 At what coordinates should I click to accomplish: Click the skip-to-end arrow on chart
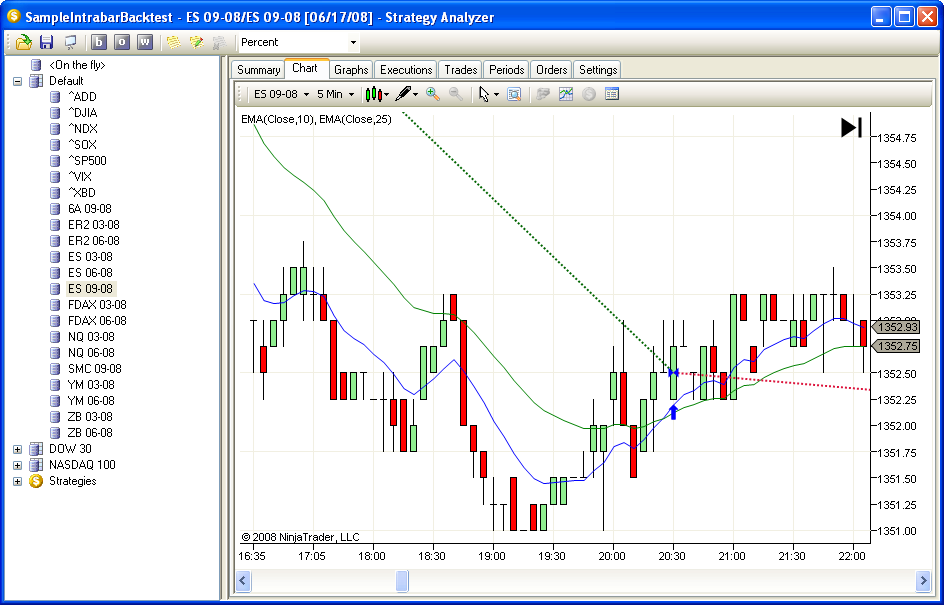(x=851, y=128)
